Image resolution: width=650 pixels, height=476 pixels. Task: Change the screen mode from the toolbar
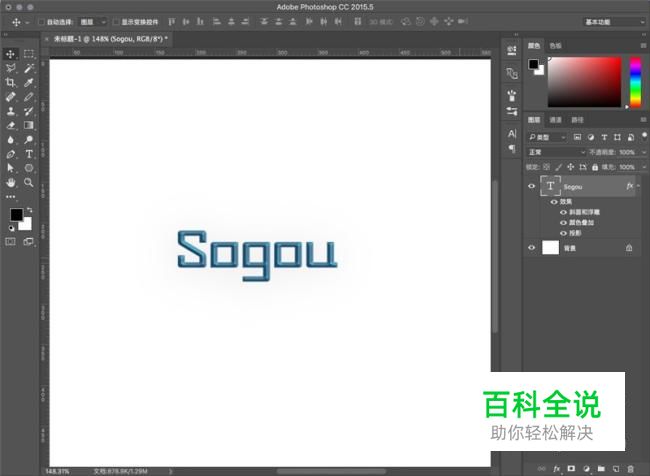pos(29,242)
